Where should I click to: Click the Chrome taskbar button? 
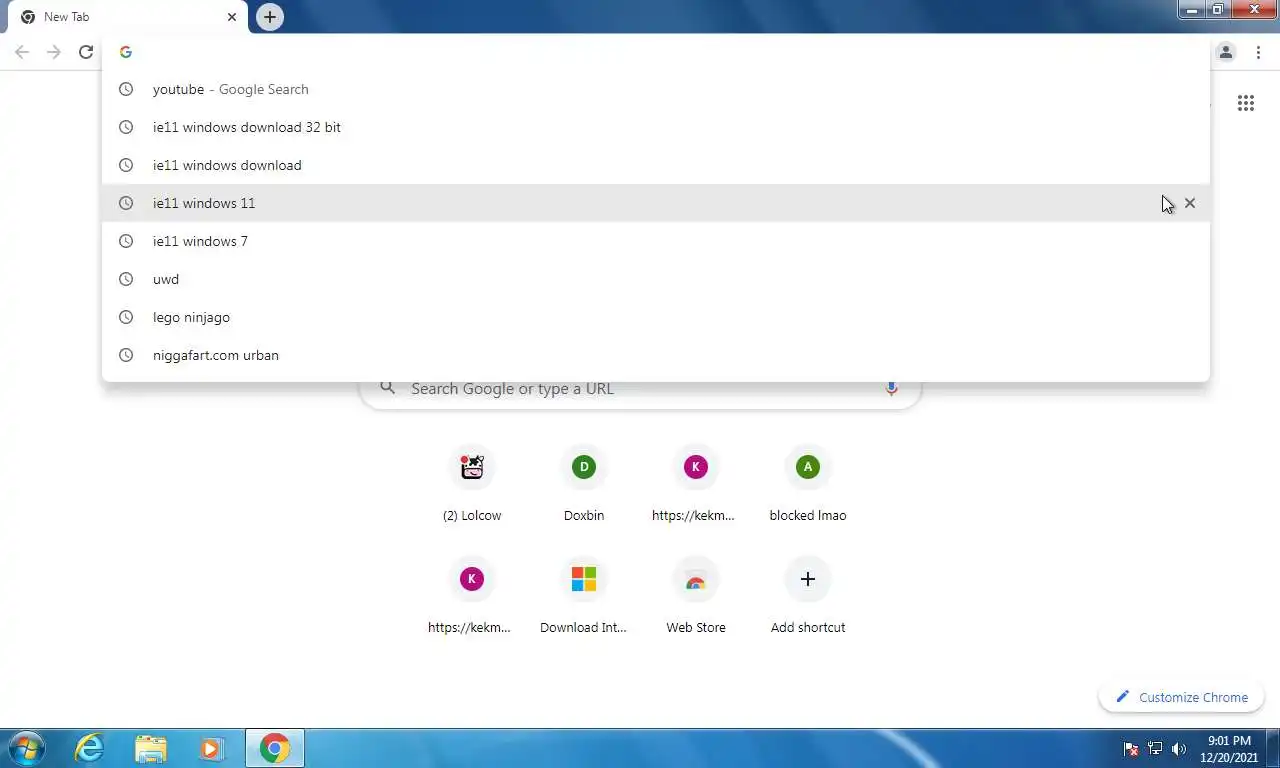274,748
